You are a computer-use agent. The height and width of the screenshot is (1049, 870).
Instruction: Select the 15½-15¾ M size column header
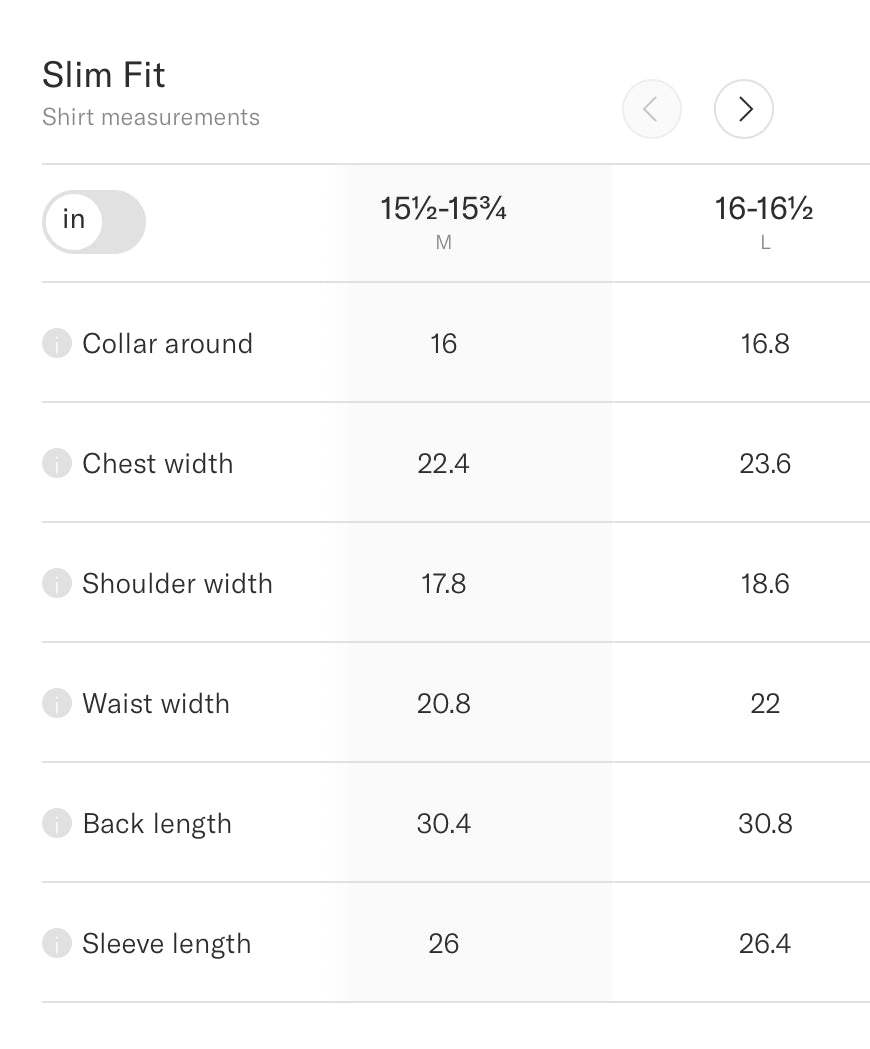click(444, 222)
